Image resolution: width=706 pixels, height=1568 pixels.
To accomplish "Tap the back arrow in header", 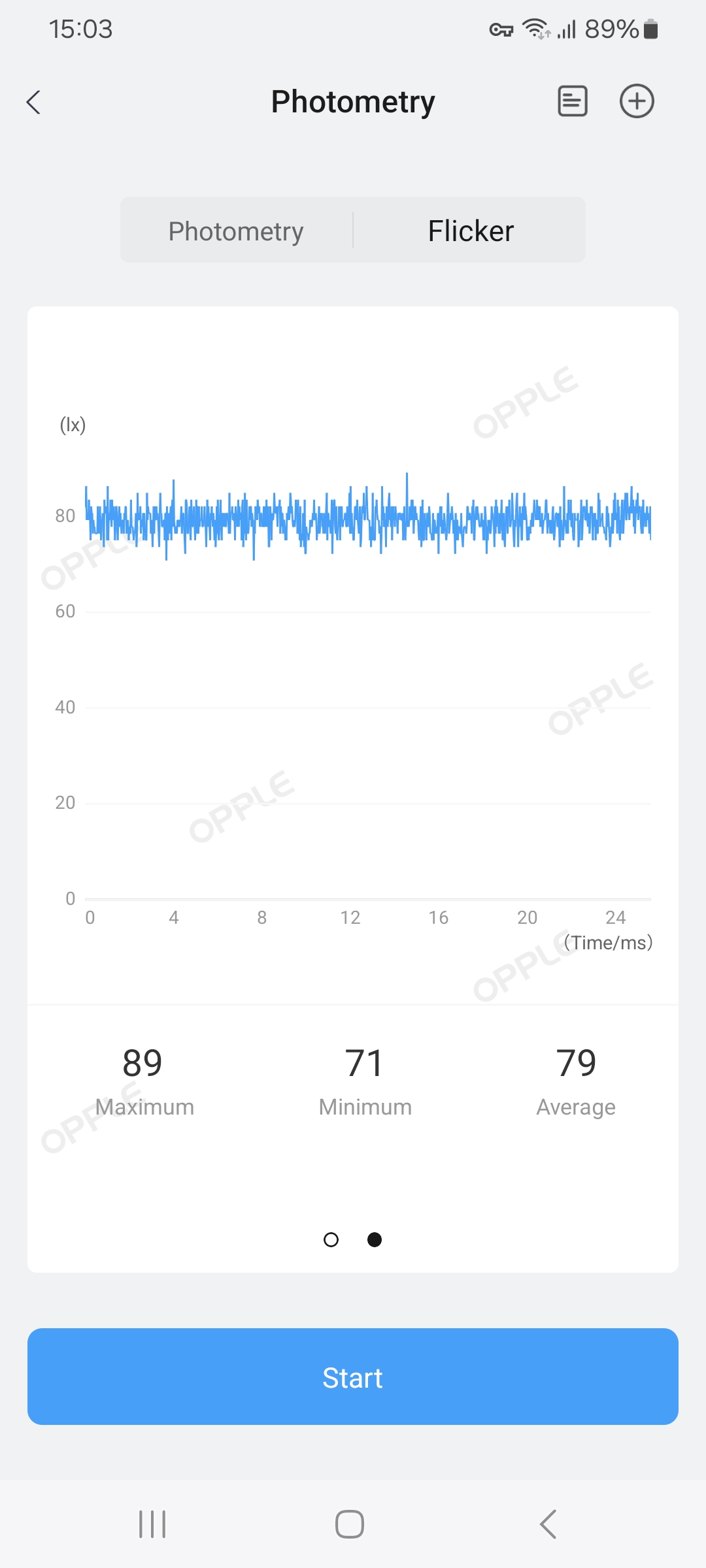I will click(x=34, y=102).
